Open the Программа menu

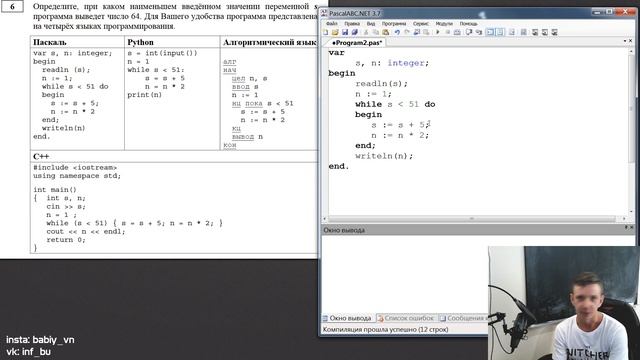[x=394, y=24]
